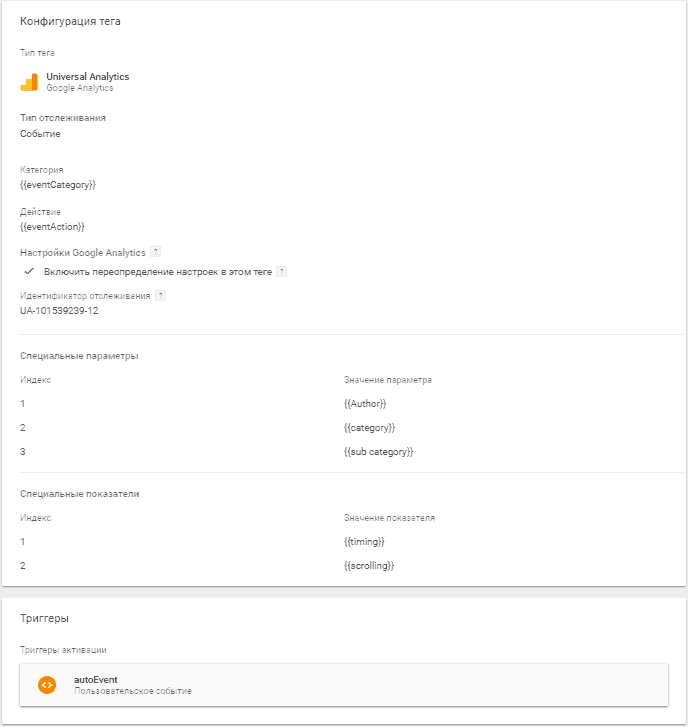Click the Событие tracking type value
The width and height of the screenshot is (688, 727).
click(x=40, y=134)
